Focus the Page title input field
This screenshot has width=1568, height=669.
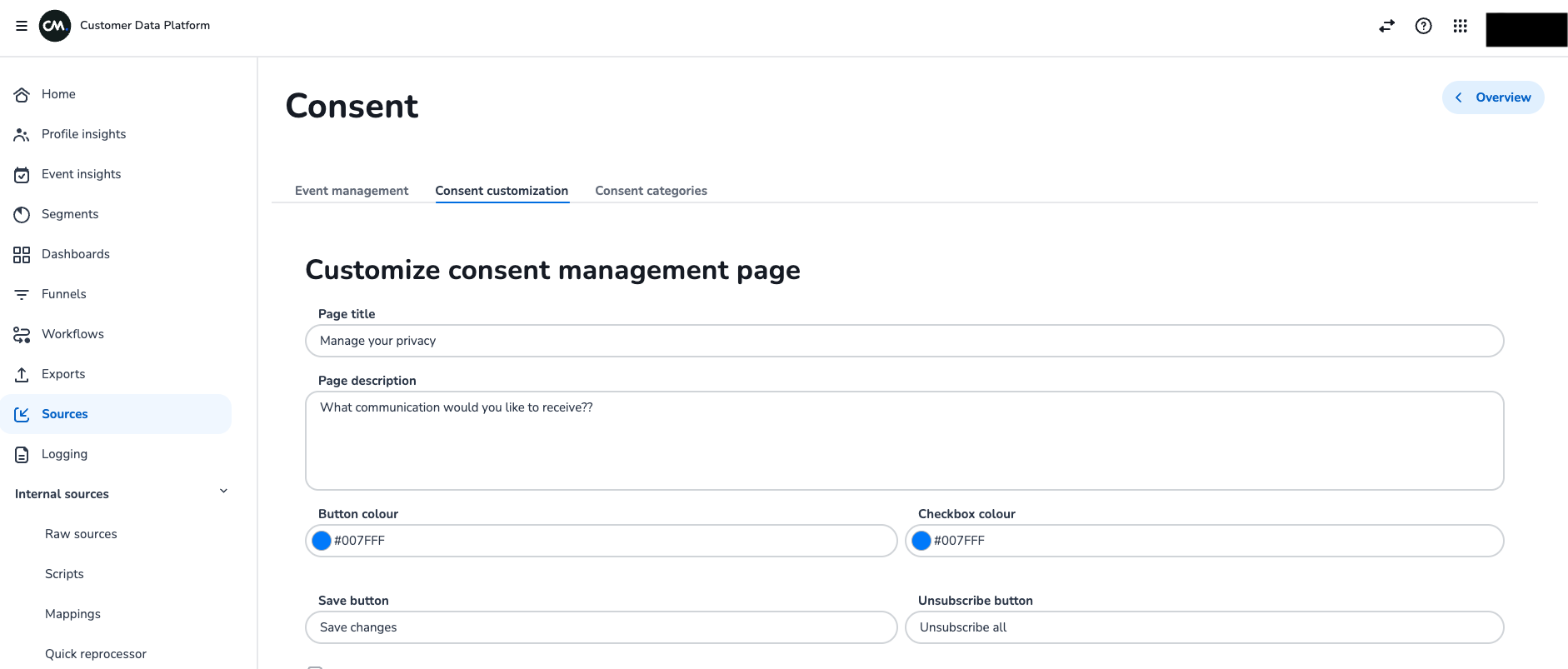point(905,341)
